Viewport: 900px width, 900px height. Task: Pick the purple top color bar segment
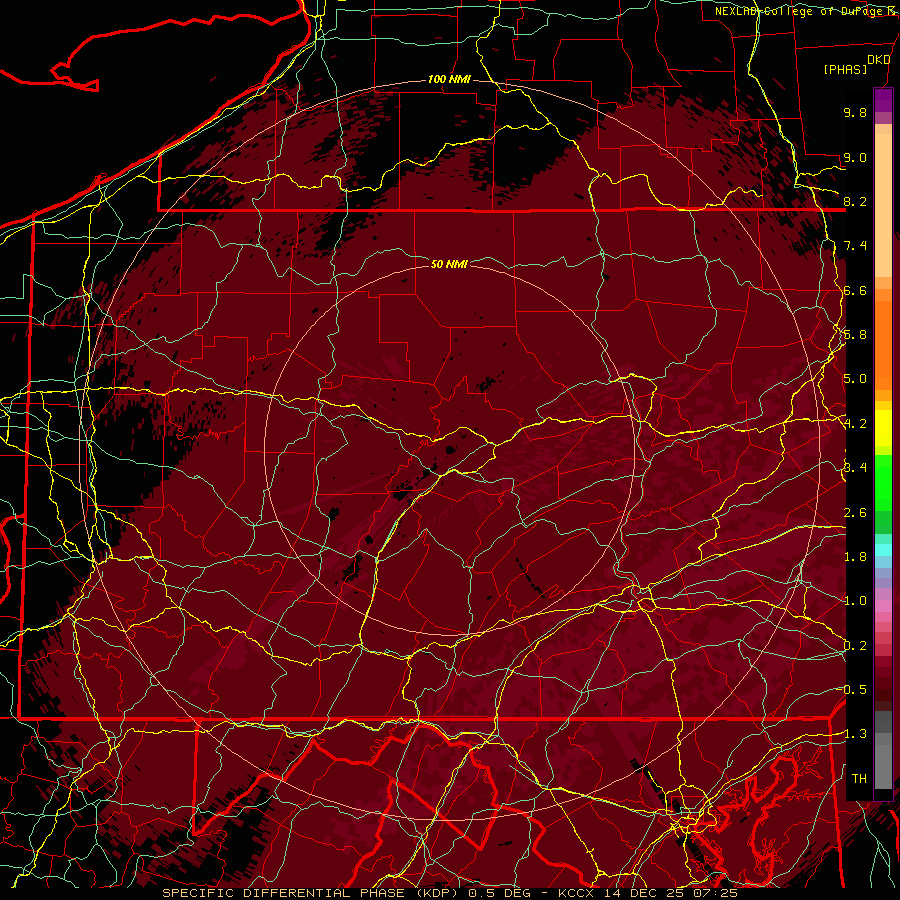(883, 100)
